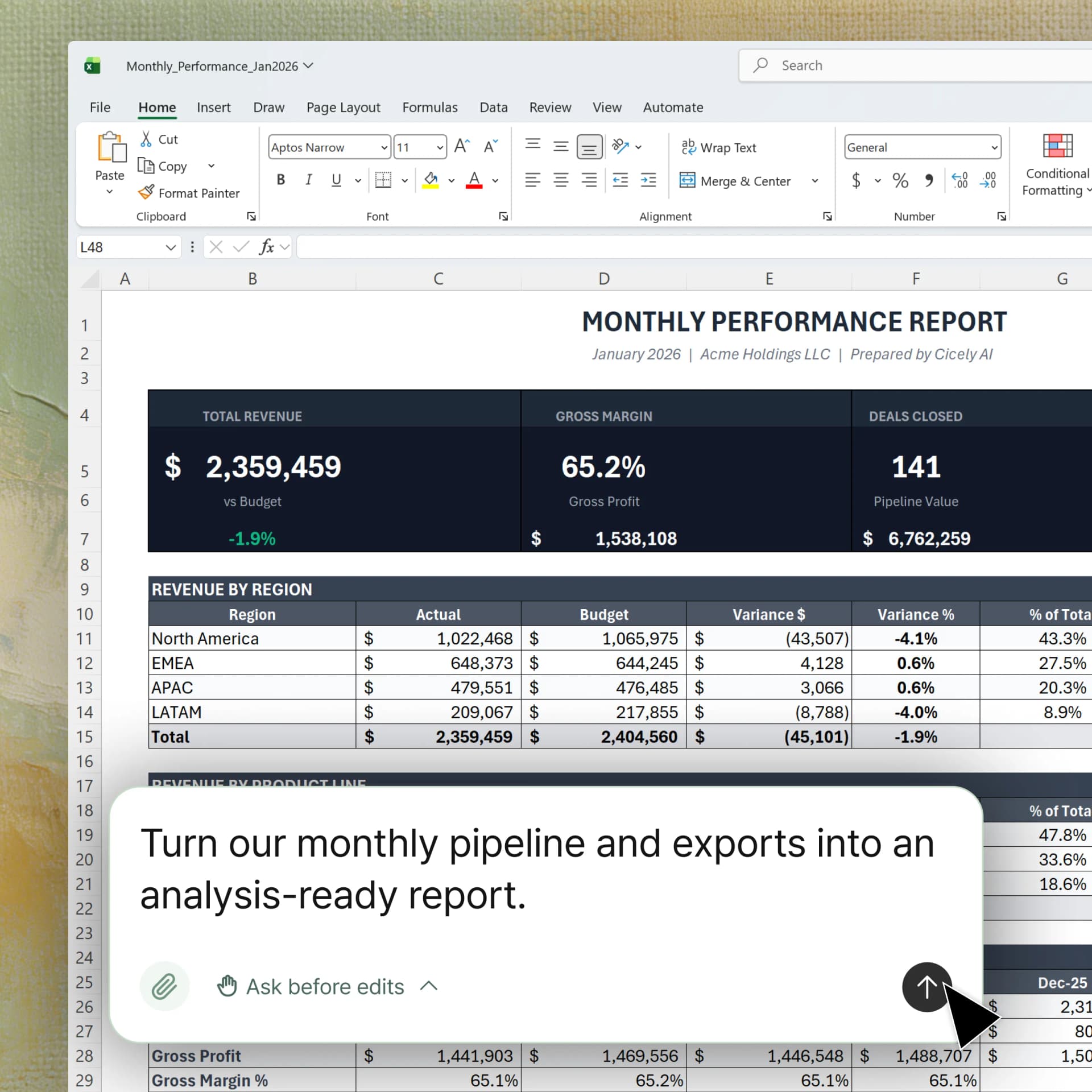Open the Automate ribbon tab
The width and height of the screenshot is (1092, 1092).
(673, 107)
